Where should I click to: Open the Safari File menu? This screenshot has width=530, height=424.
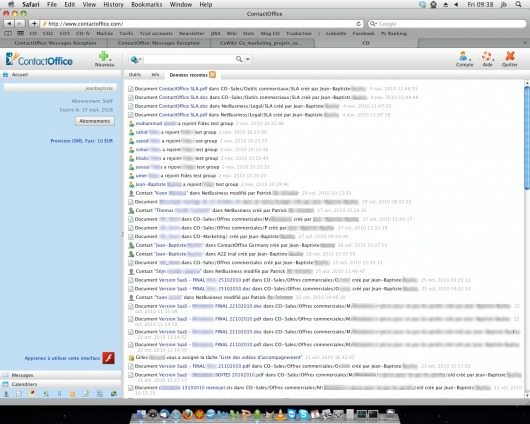tap(52, 4)
